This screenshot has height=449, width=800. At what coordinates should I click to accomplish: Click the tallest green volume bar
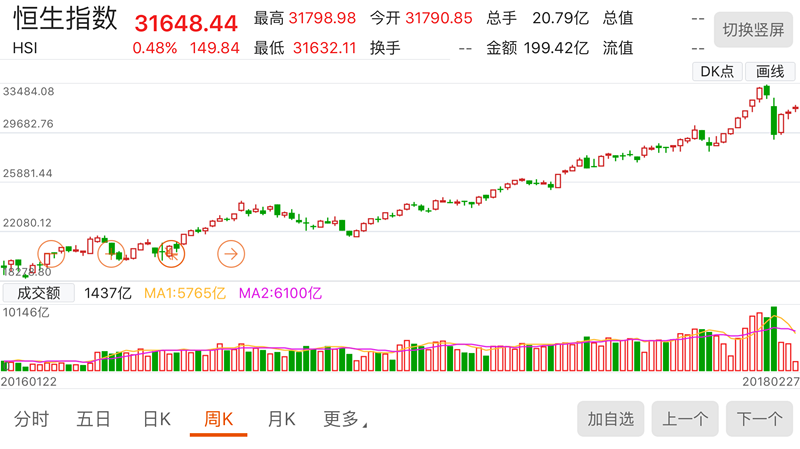(773, 339)
